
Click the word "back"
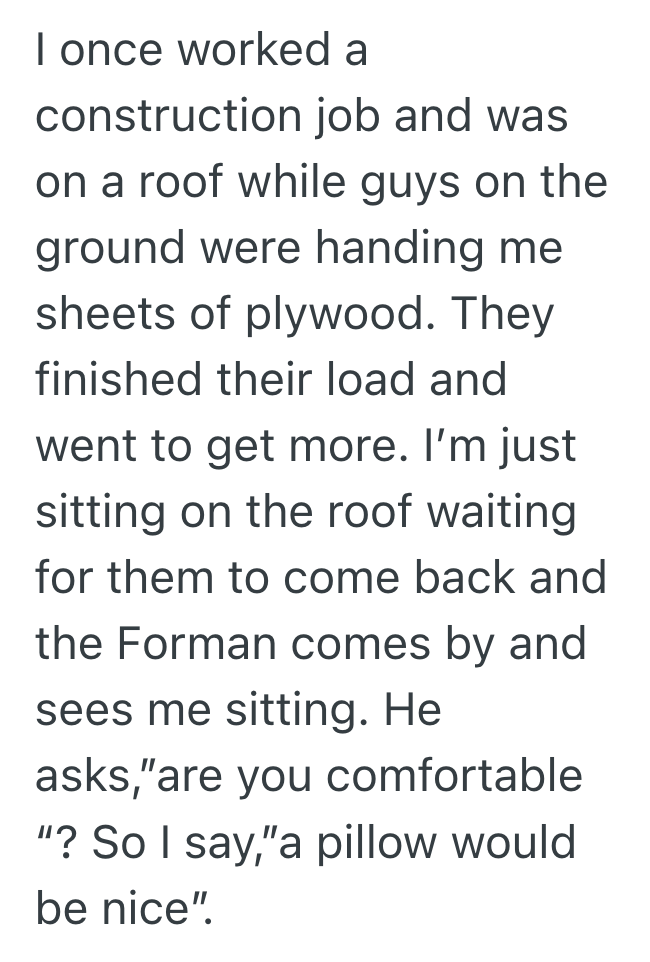point(475,578)
